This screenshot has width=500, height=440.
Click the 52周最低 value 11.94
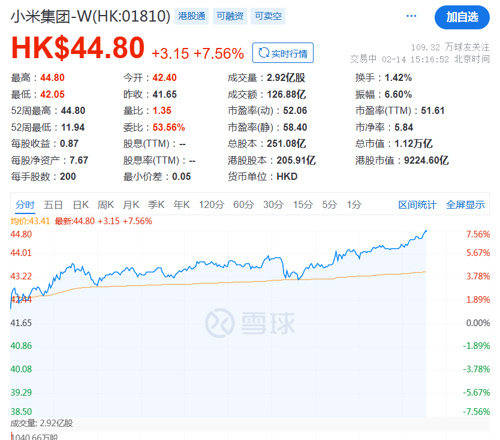point(73,127)
